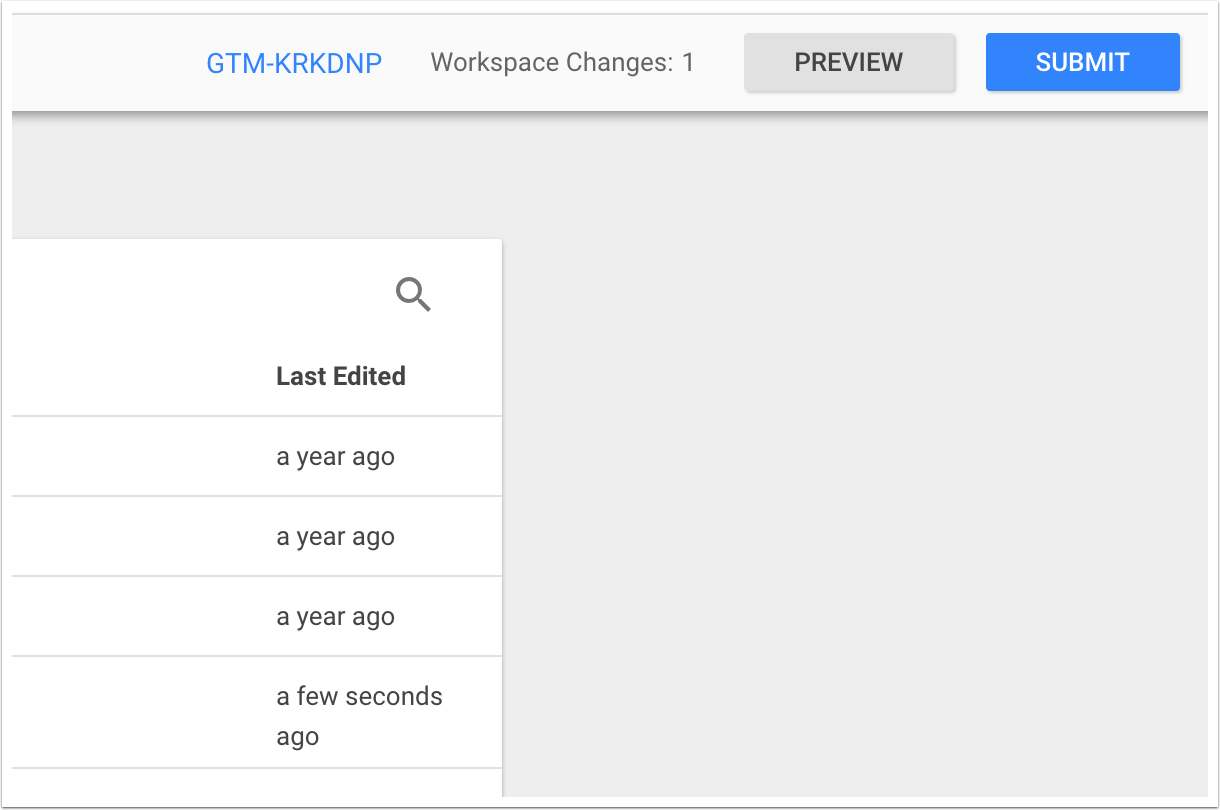
Task: Click the Workspace Changes counter
Action: pyautogui.click(x=561, y=62)
